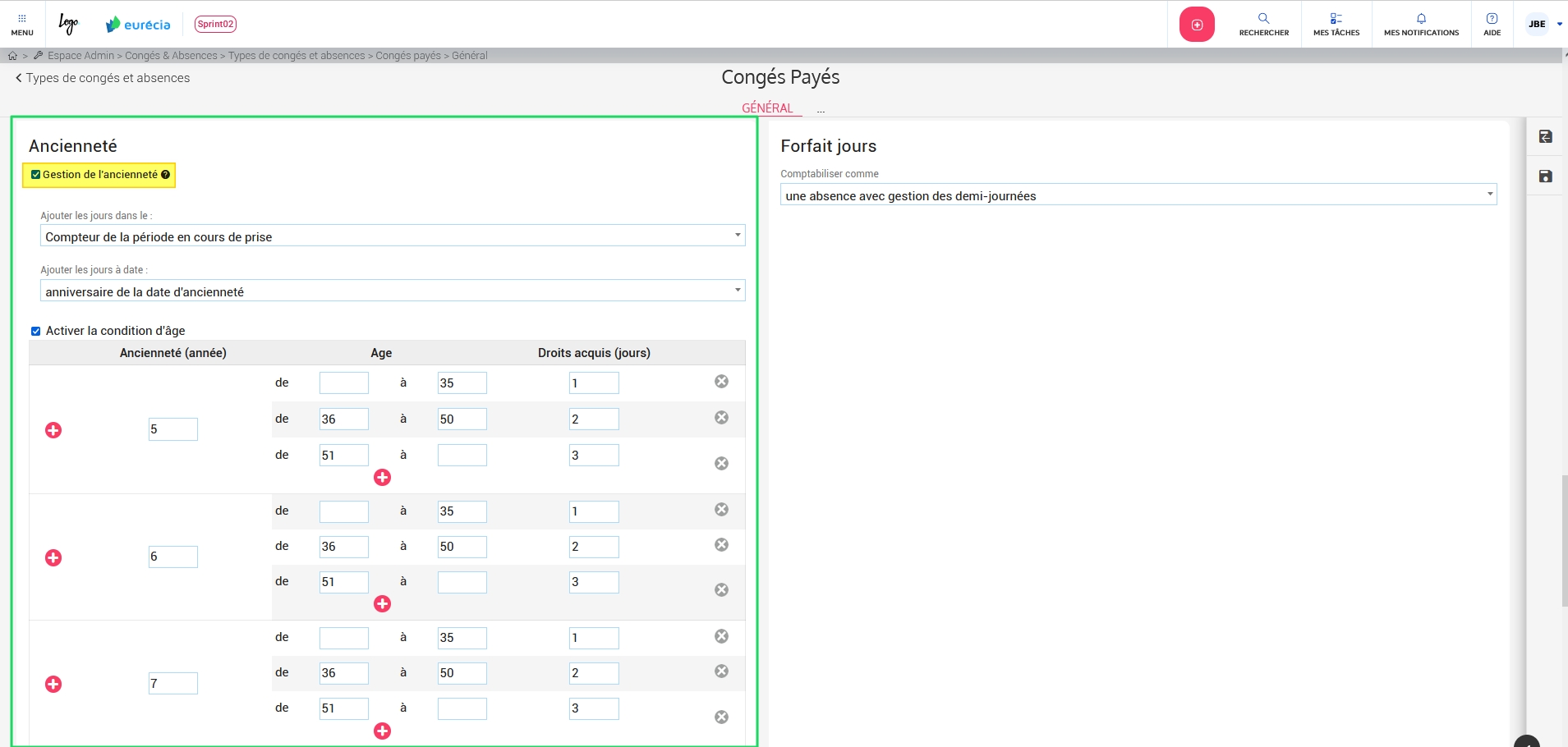Add a new seniority row beside year 5
Screen dimensions: 1568x747
click(x=53, y=430)
